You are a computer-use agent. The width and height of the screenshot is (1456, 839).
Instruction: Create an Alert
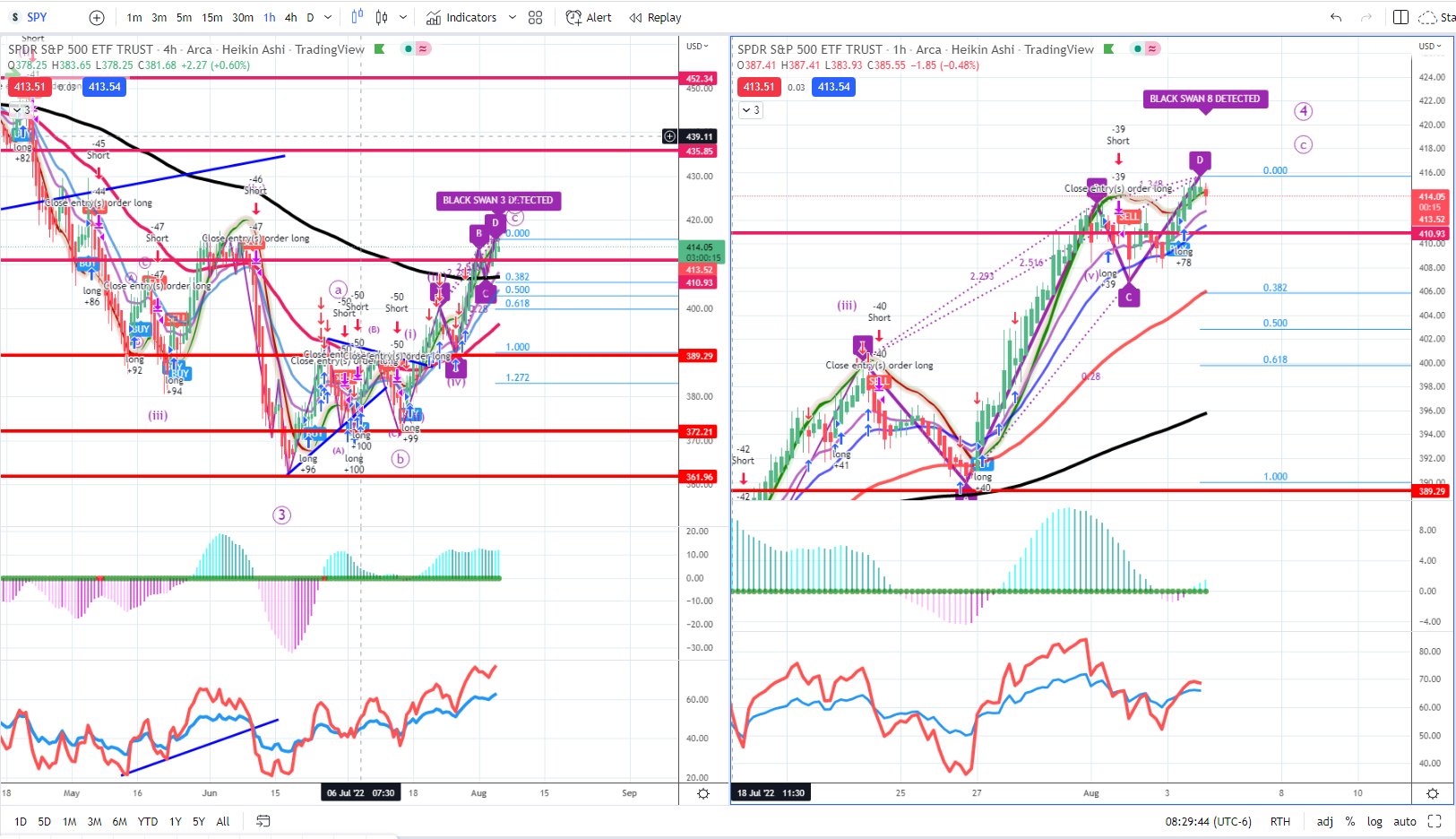(589, 18)
